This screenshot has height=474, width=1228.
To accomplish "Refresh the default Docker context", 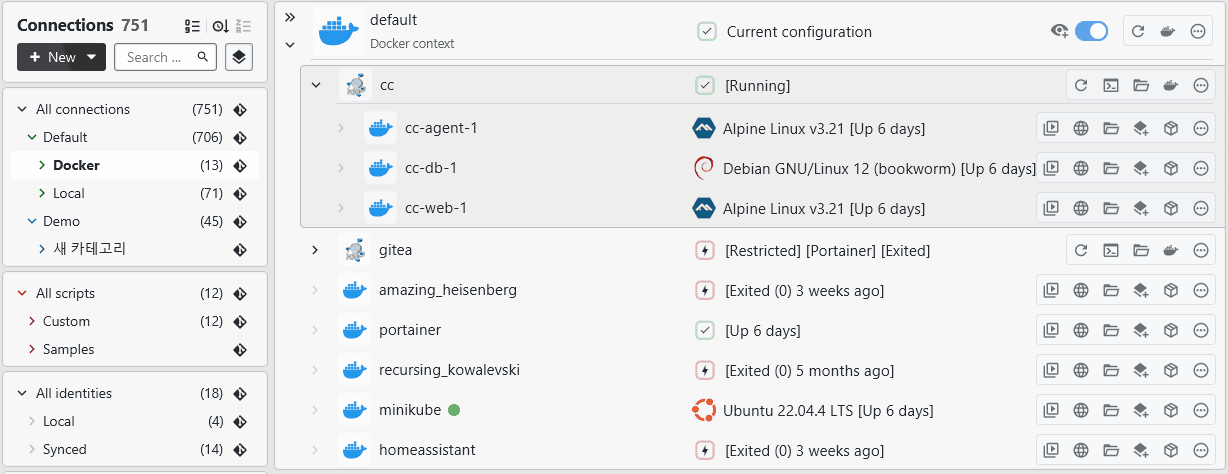I will click(x=1137, y=32).
